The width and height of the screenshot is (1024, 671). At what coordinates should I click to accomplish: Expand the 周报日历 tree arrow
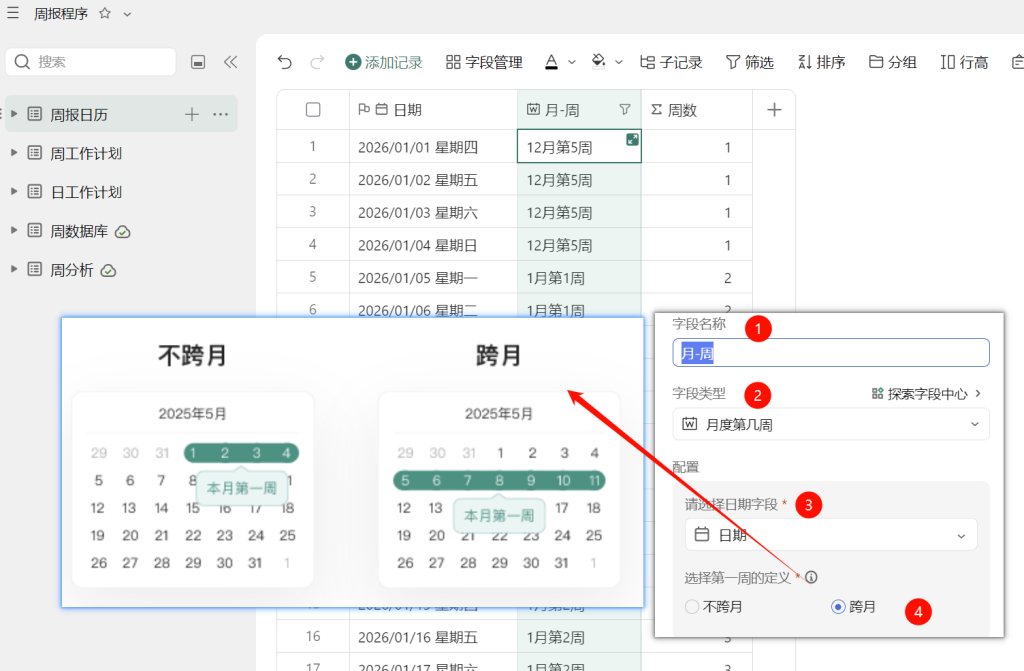coord(14,114)
